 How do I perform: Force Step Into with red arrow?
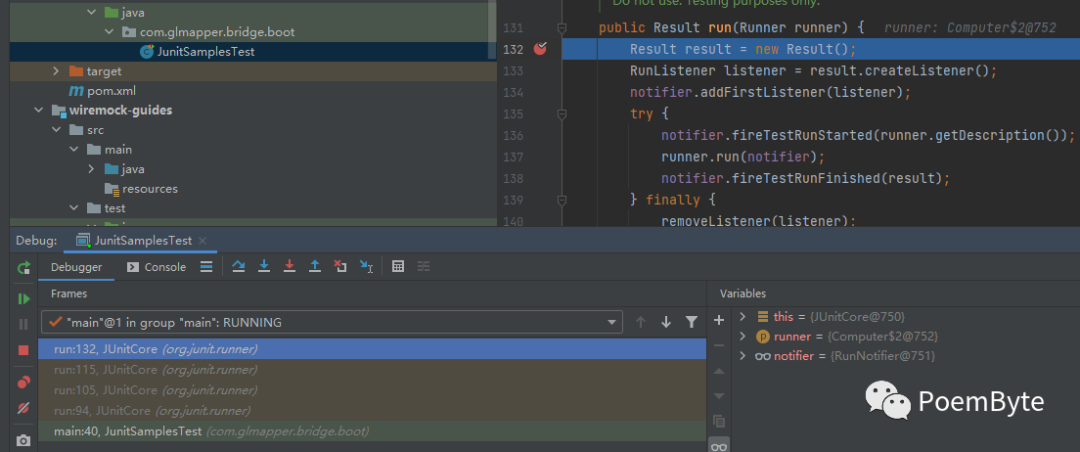click(289, 267)
